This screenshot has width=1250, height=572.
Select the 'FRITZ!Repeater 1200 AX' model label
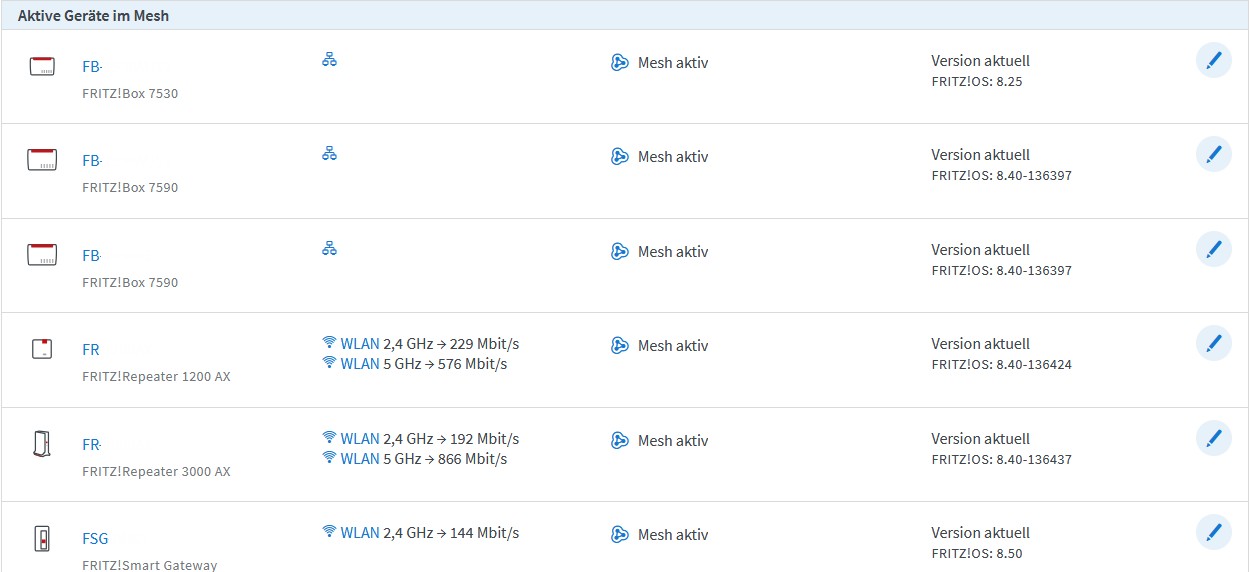click(x=156, y=377)
